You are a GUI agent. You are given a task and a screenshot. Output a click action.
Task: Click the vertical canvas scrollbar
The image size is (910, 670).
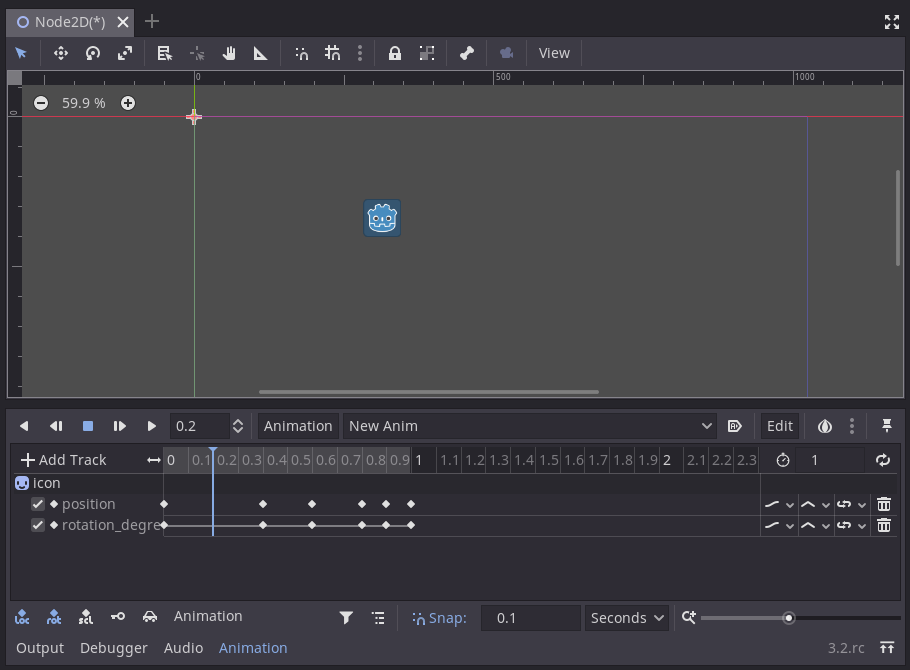898,218
